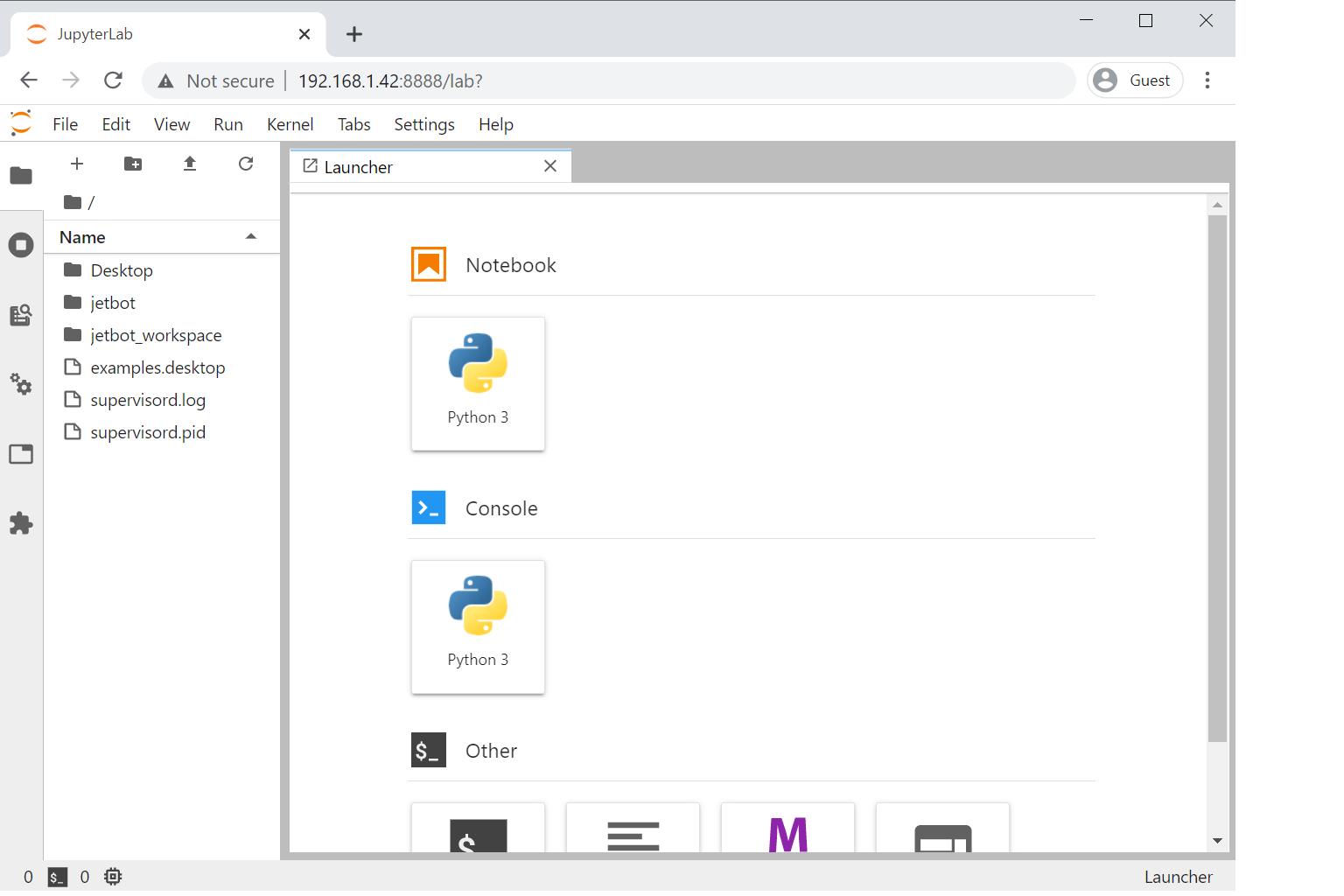This screenshot has width=1344, height=896.
Task: Switch to the file browser panel
Action: click(21, 176)
